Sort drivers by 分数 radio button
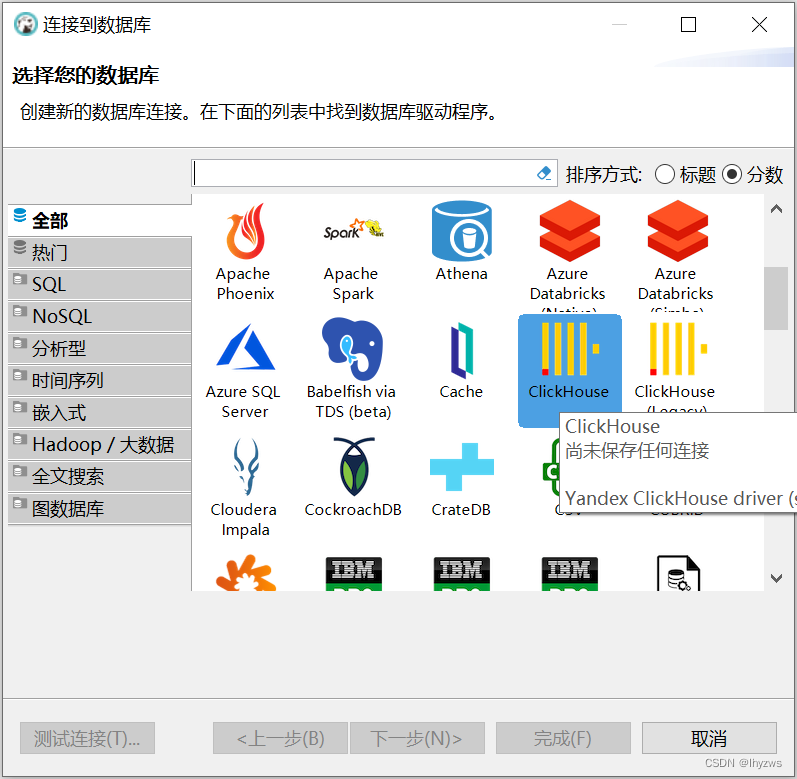 click(731, 174)
